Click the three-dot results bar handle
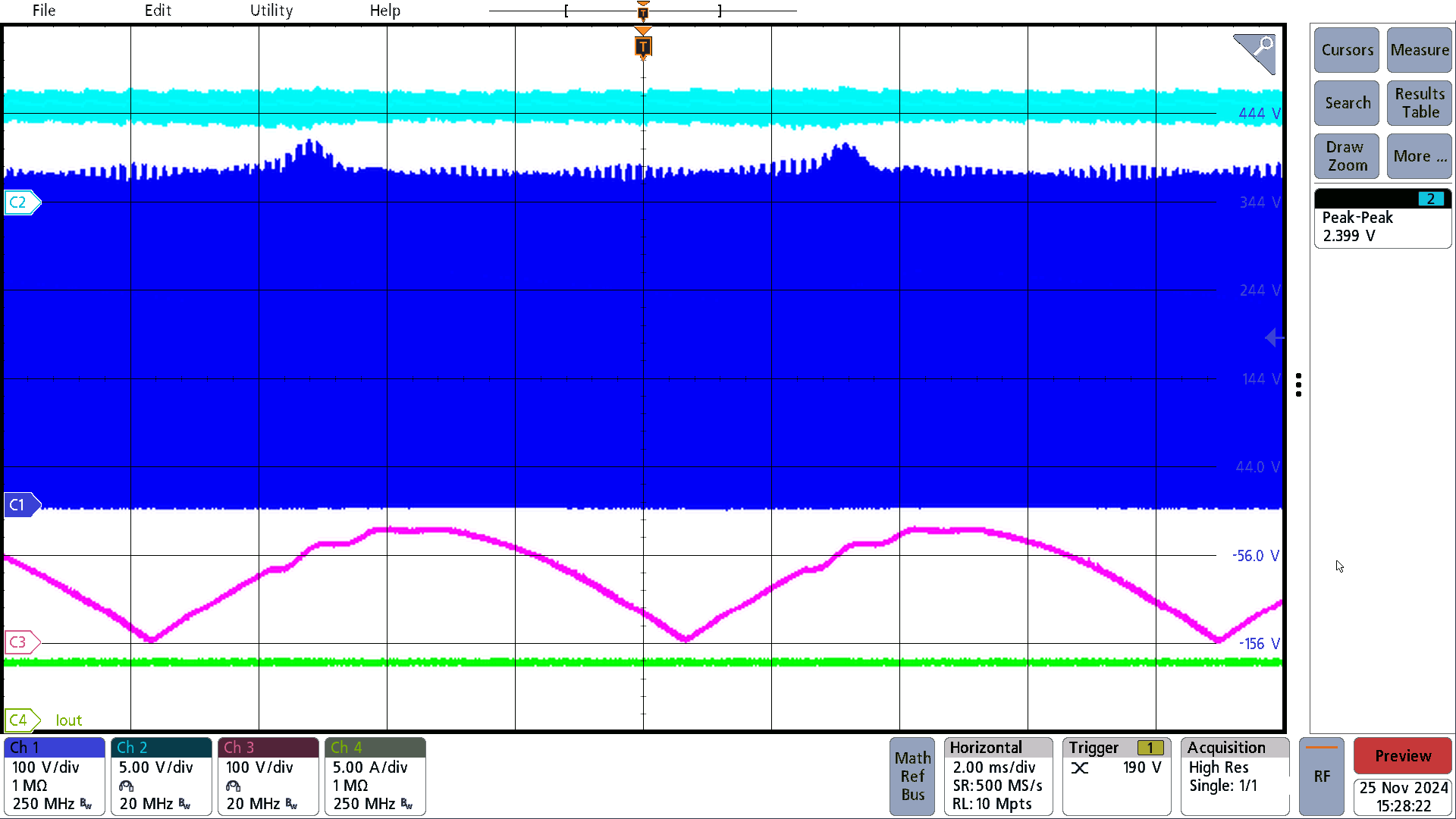Viewport: 1456px width, 819px height. 1299,385
